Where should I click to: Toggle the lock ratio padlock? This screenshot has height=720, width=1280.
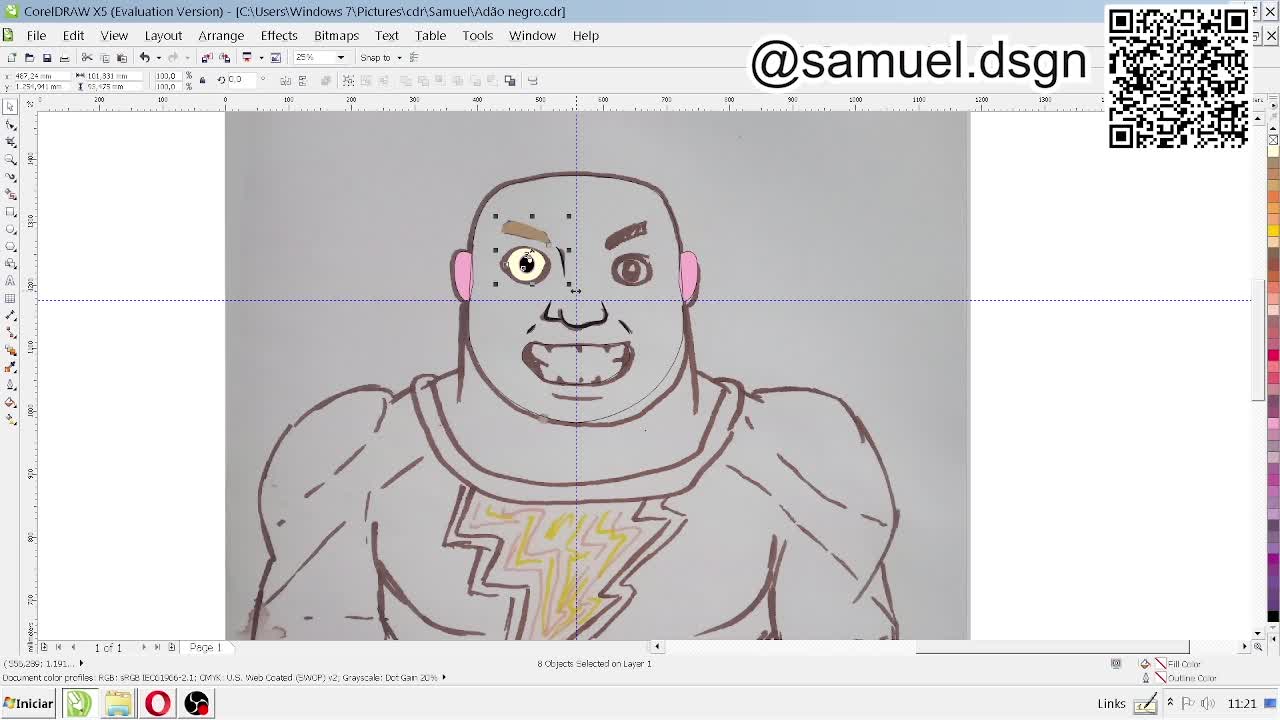[202, 80]
